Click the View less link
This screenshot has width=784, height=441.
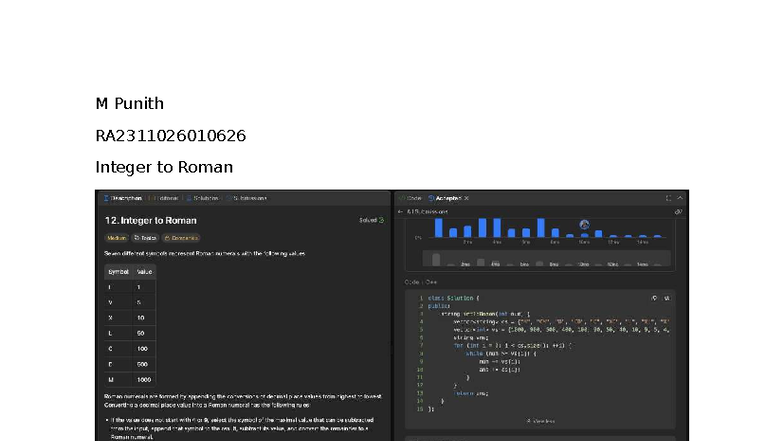point(540,421)
